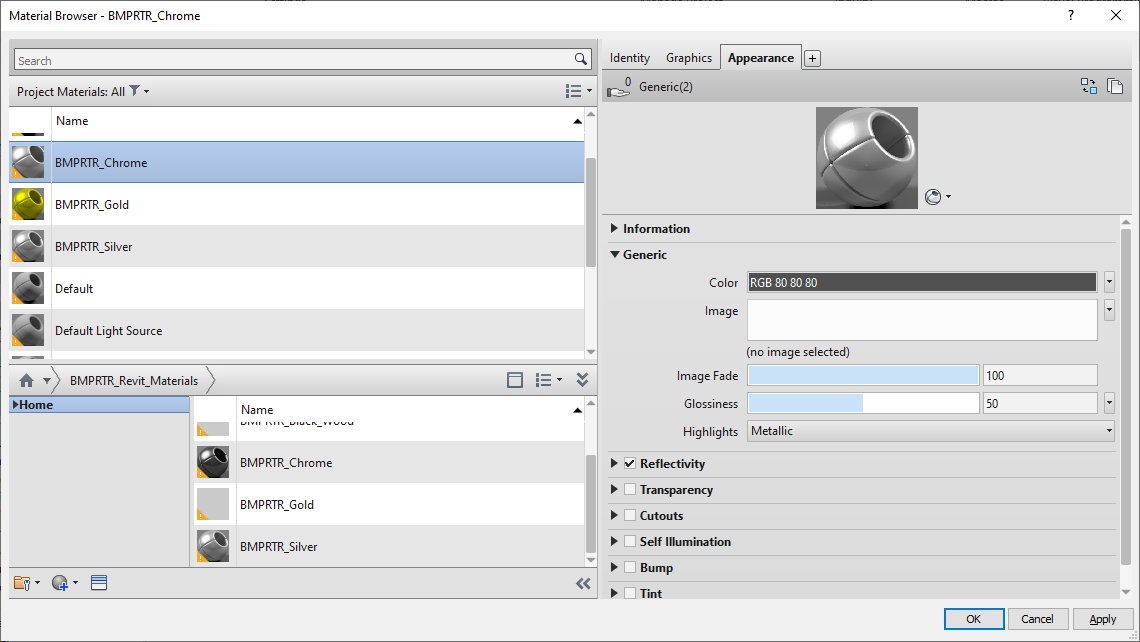Enable the Tint checkbox
1140x642 pixels.
pos(630,593)
